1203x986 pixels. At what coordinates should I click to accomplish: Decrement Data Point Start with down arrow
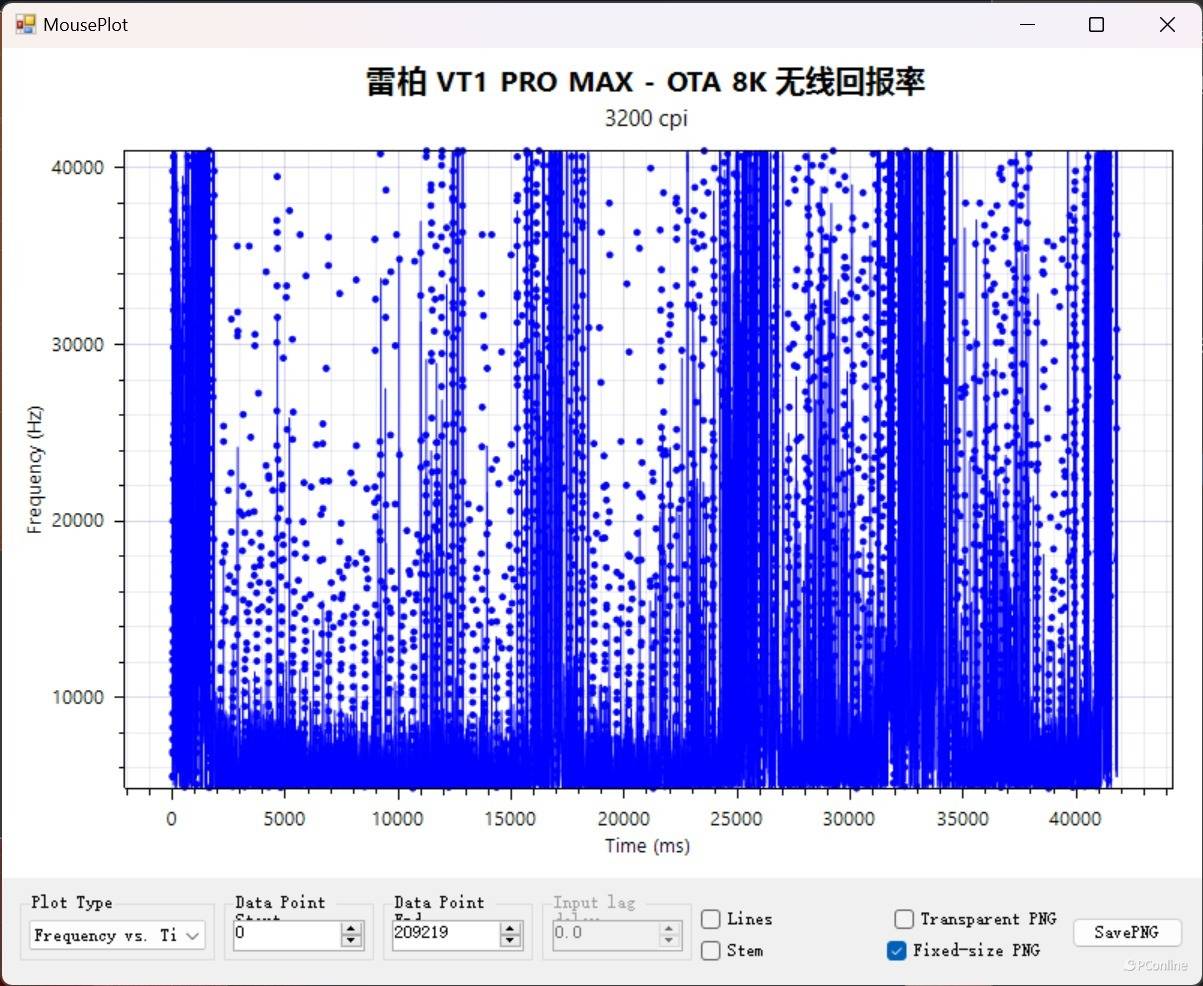tap(351, 941)
